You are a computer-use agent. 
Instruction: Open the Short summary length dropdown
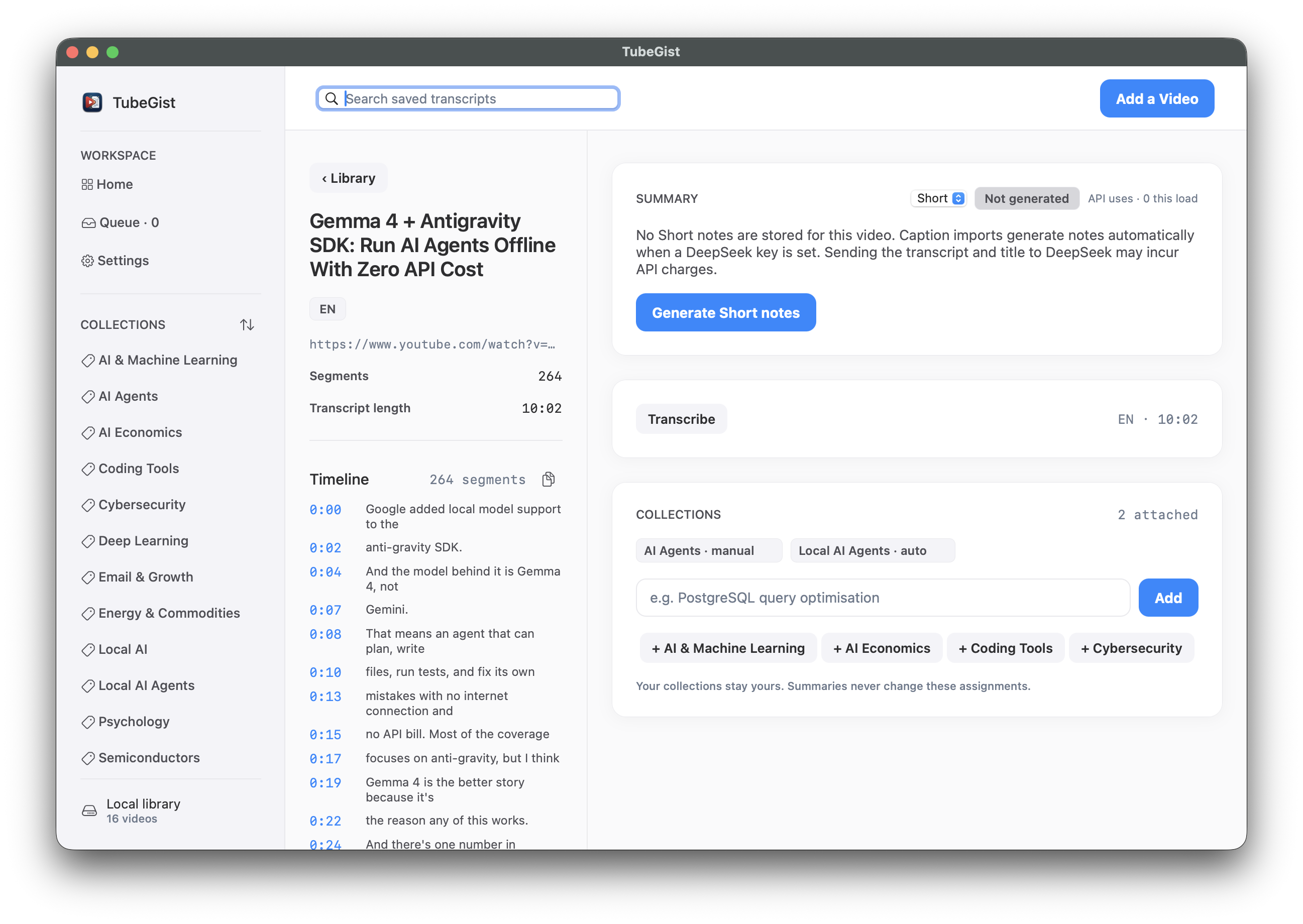tap(938, 198)
